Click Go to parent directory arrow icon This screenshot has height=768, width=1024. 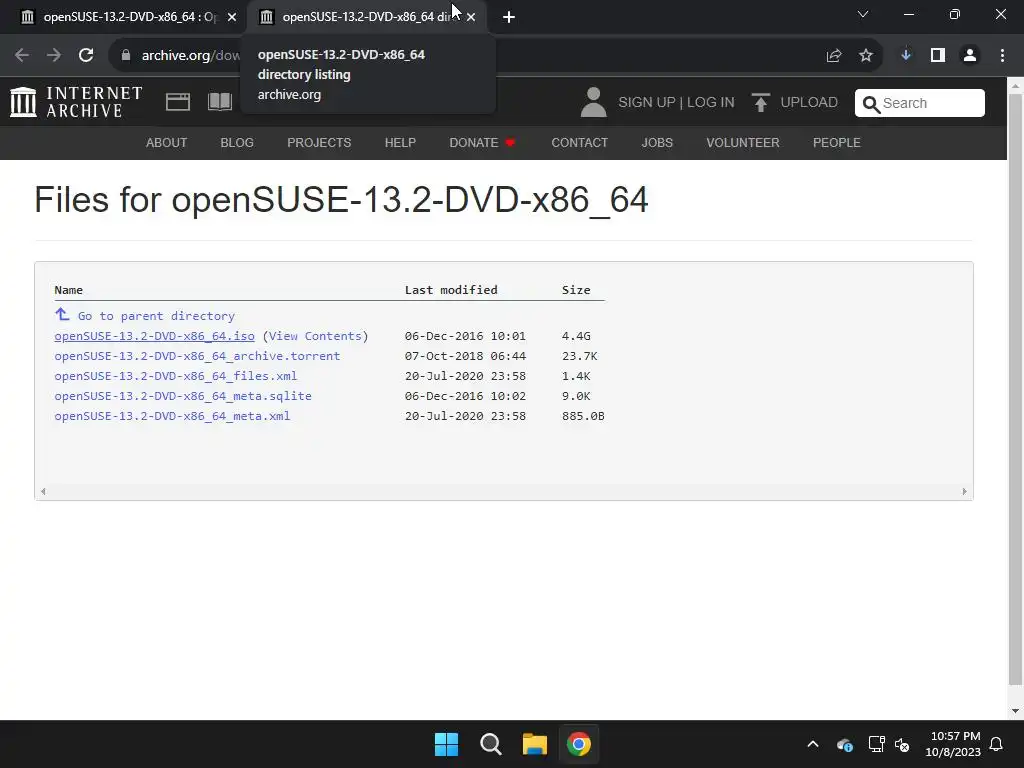coord(62,315)
